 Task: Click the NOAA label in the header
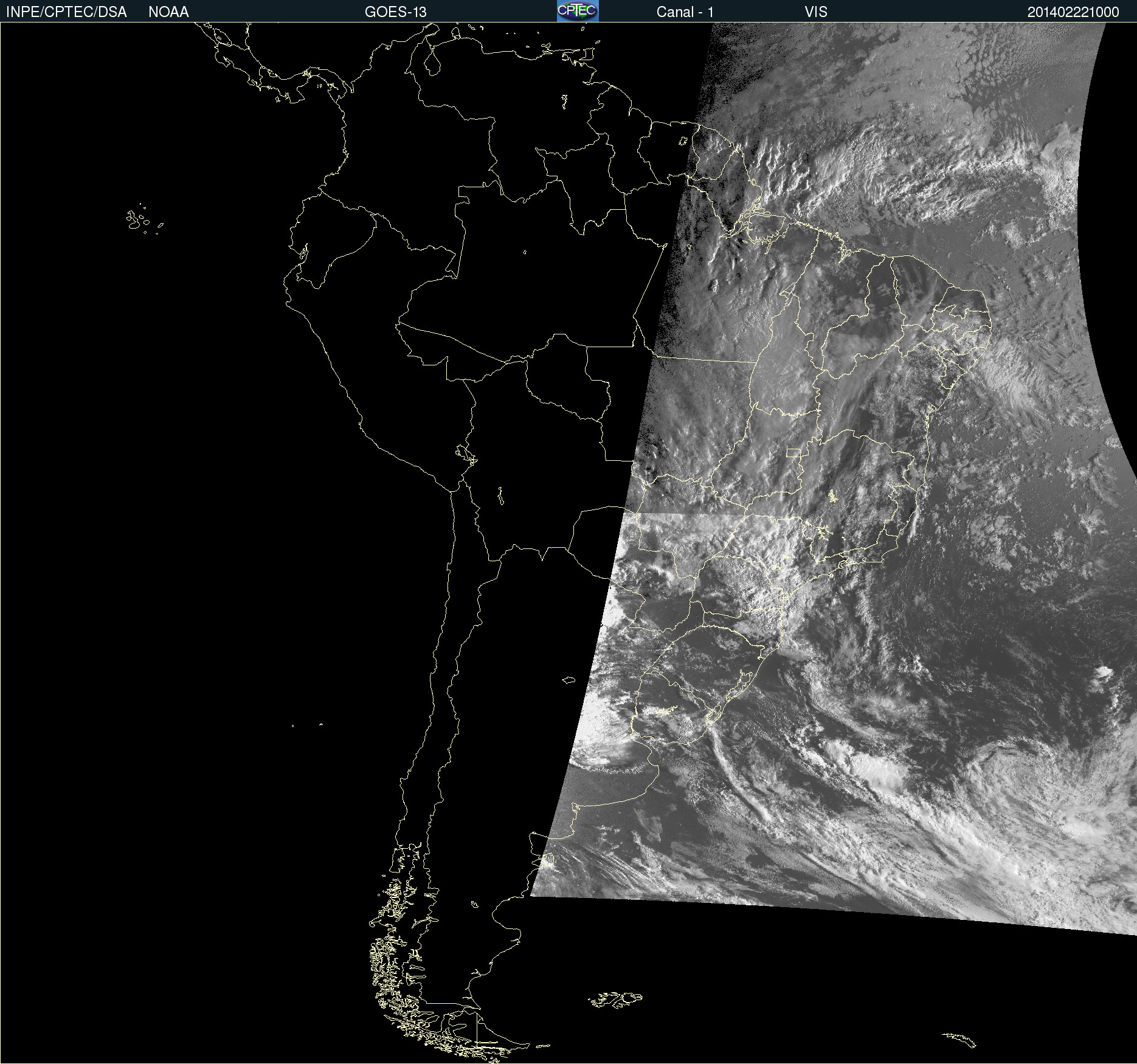168,12
